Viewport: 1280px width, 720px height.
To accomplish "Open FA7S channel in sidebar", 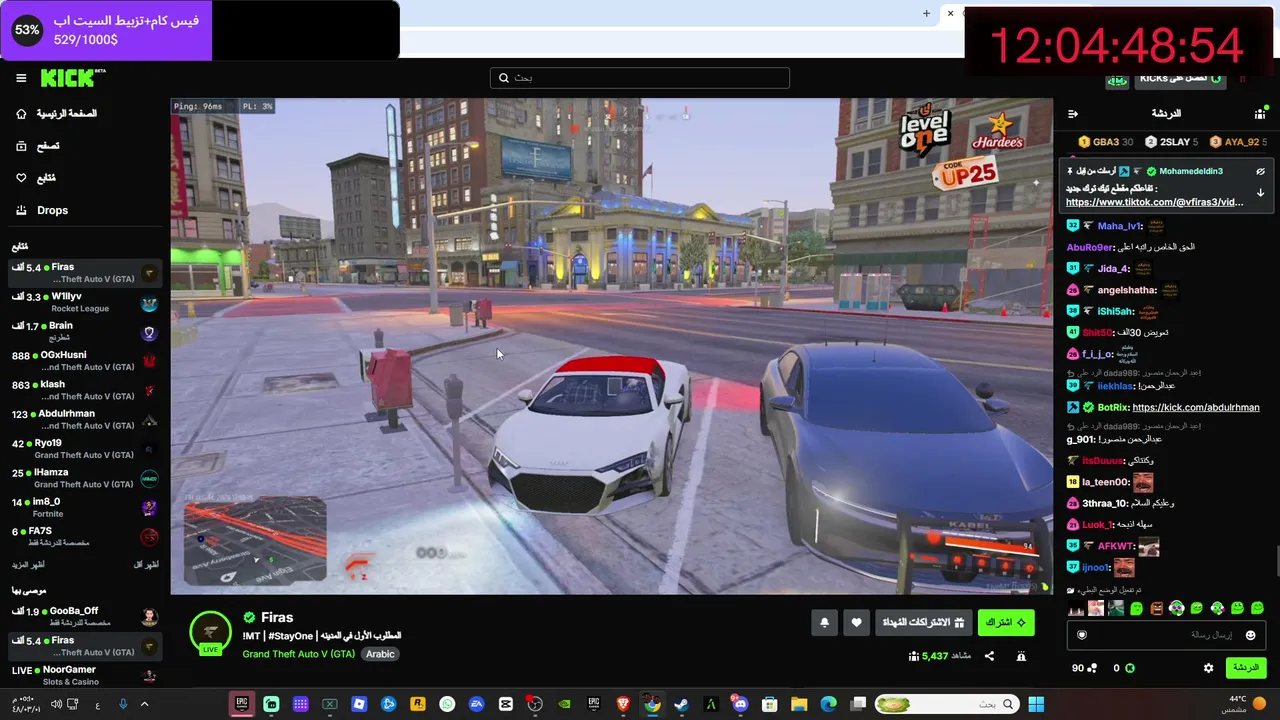I will 85,536.
